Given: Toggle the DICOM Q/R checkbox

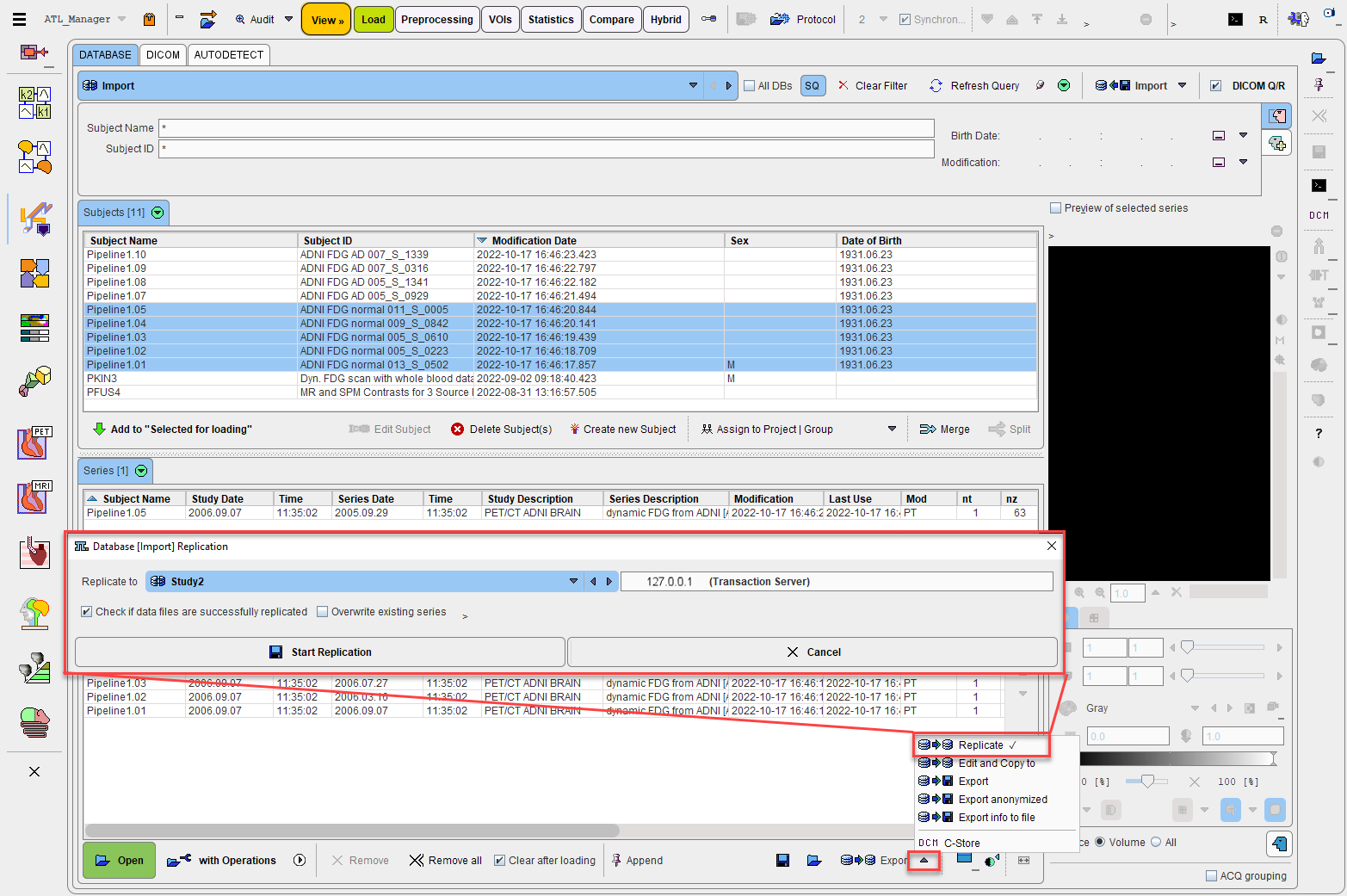Looking at the screenshot, I should 1215,85.
